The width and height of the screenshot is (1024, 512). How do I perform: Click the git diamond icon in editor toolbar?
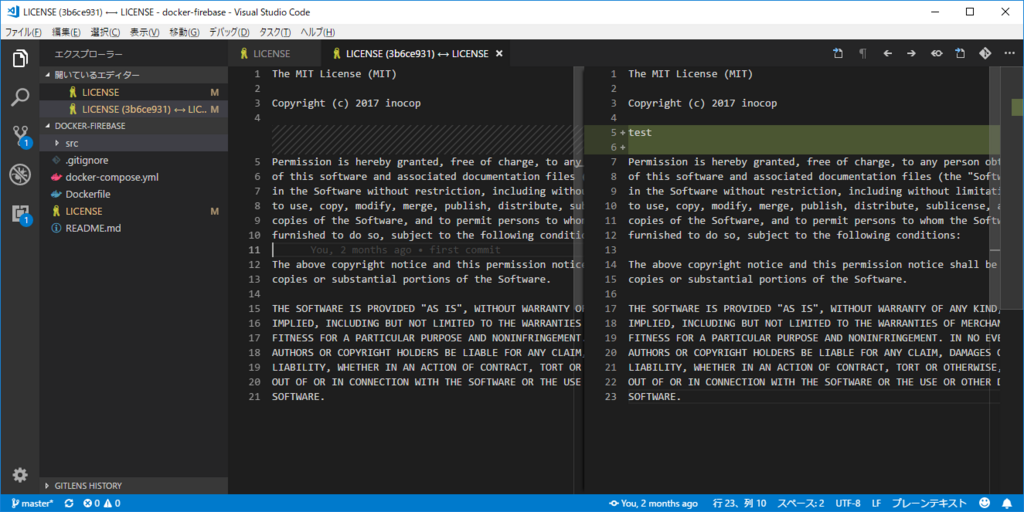984,54
